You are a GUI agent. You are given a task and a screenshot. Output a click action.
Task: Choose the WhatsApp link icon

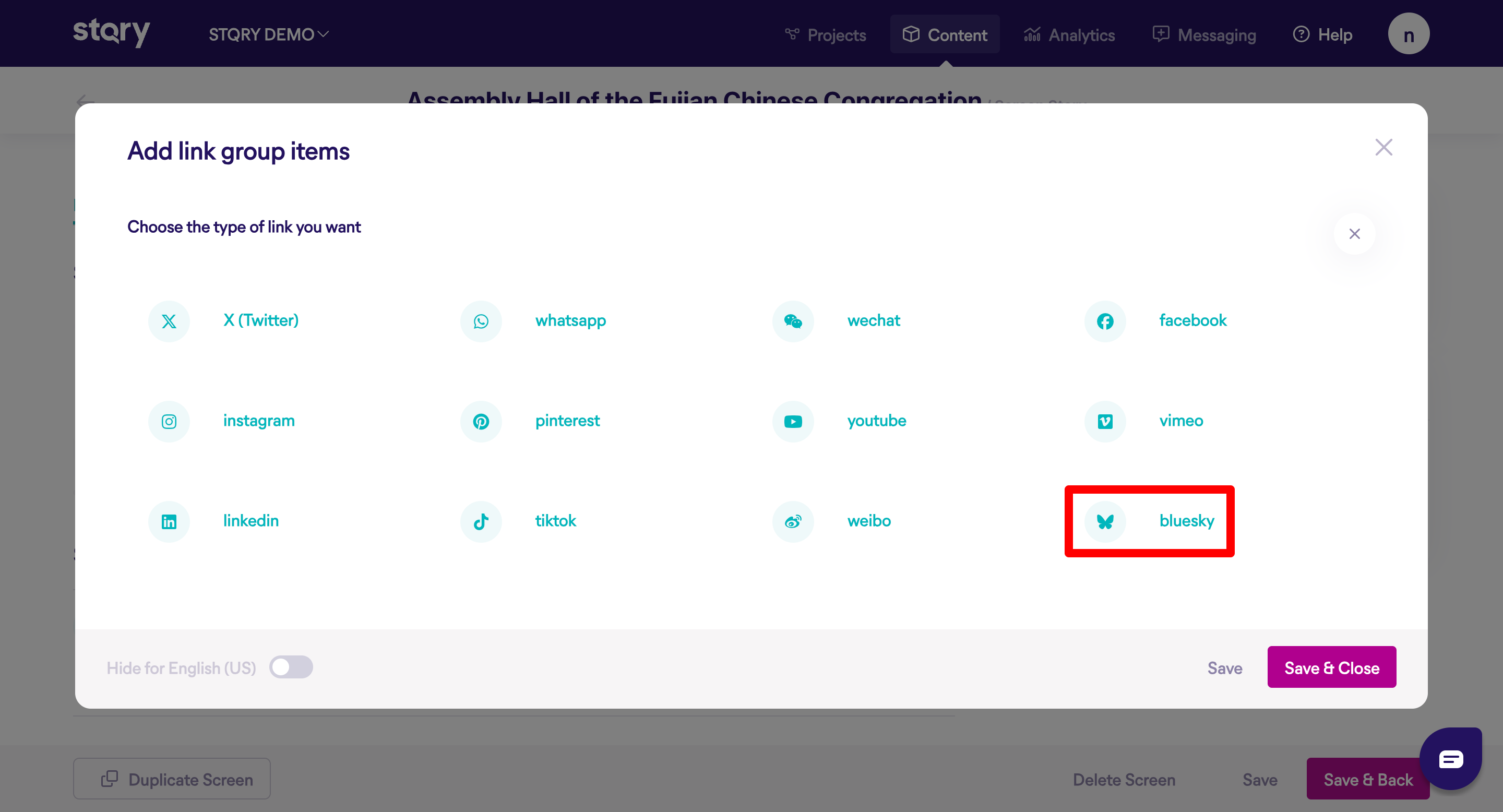coord(481,321)
